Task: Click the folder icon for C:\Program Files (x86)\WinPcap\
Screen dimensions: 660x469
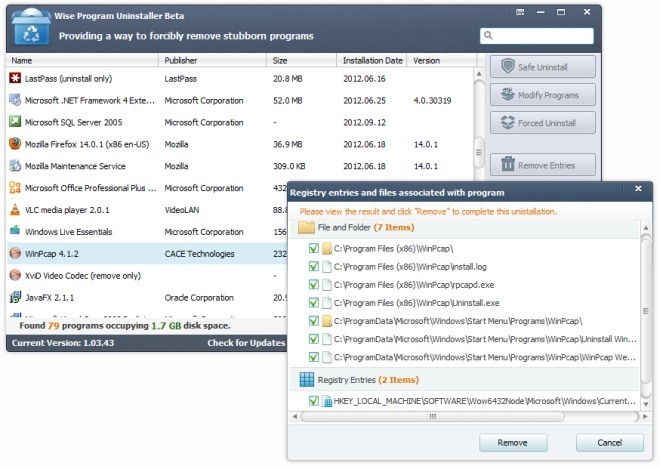Action: [327, 248]
